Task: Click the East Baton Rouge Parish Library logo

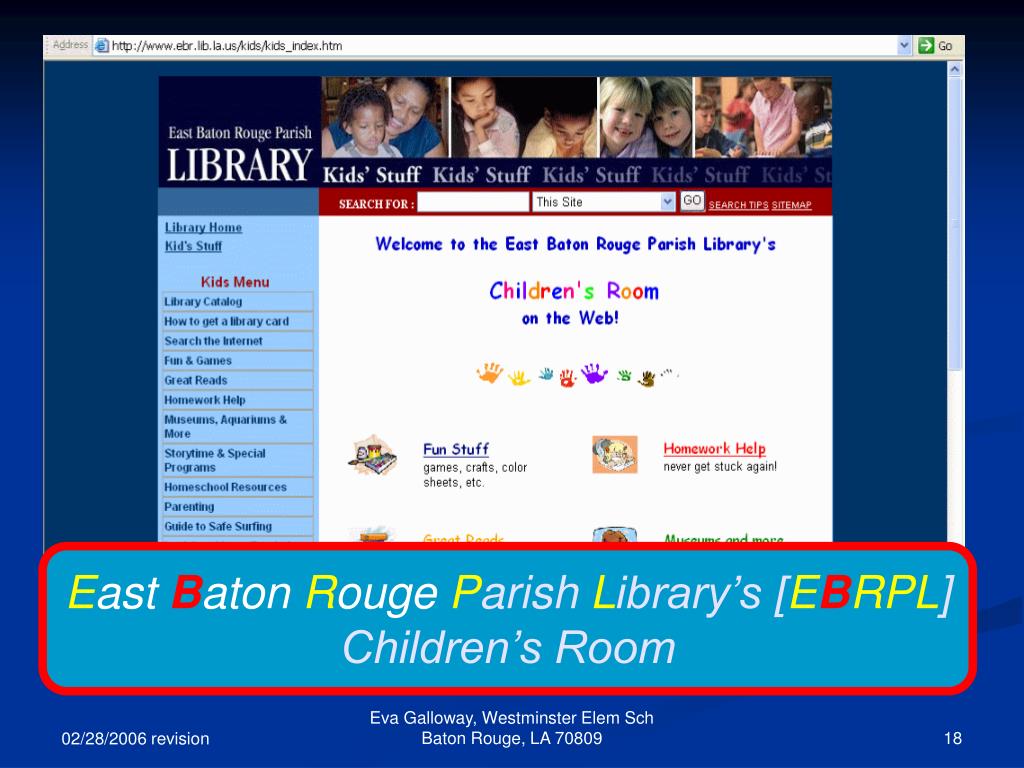Action: [239, 153]
